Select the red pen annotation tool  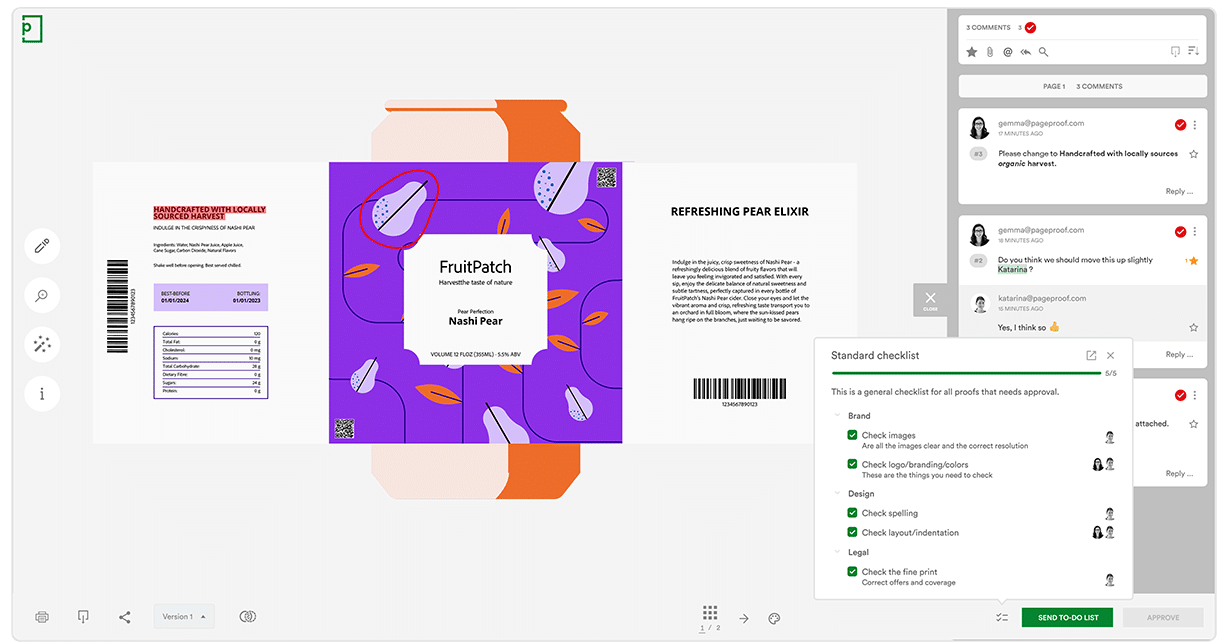[42, 246]
